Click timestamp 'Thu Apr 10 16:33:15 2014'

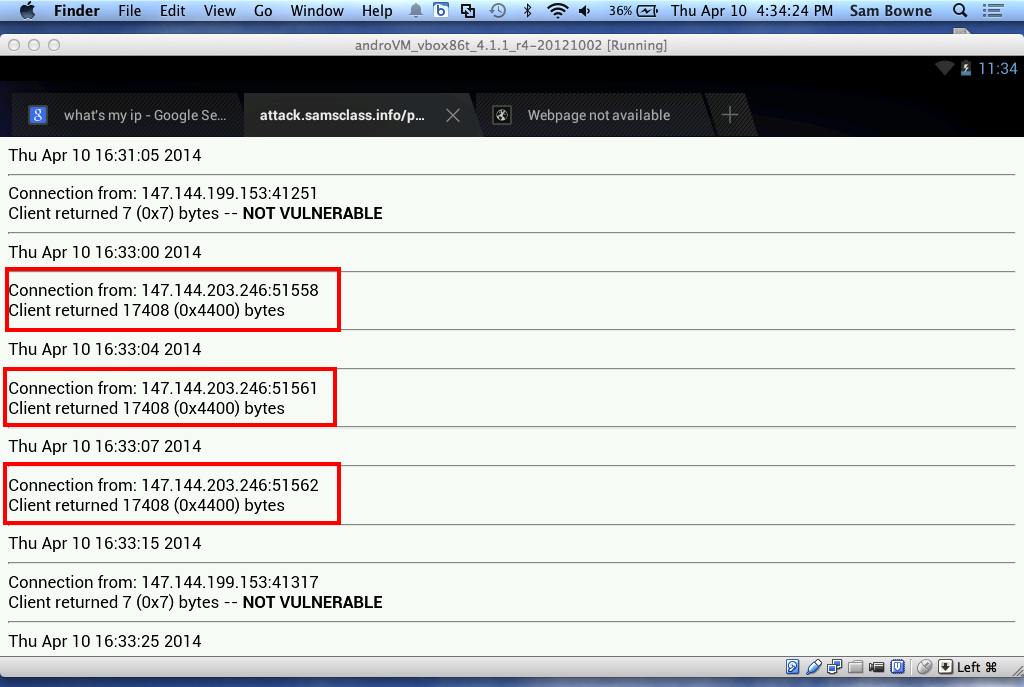click(x=104, y=543)
